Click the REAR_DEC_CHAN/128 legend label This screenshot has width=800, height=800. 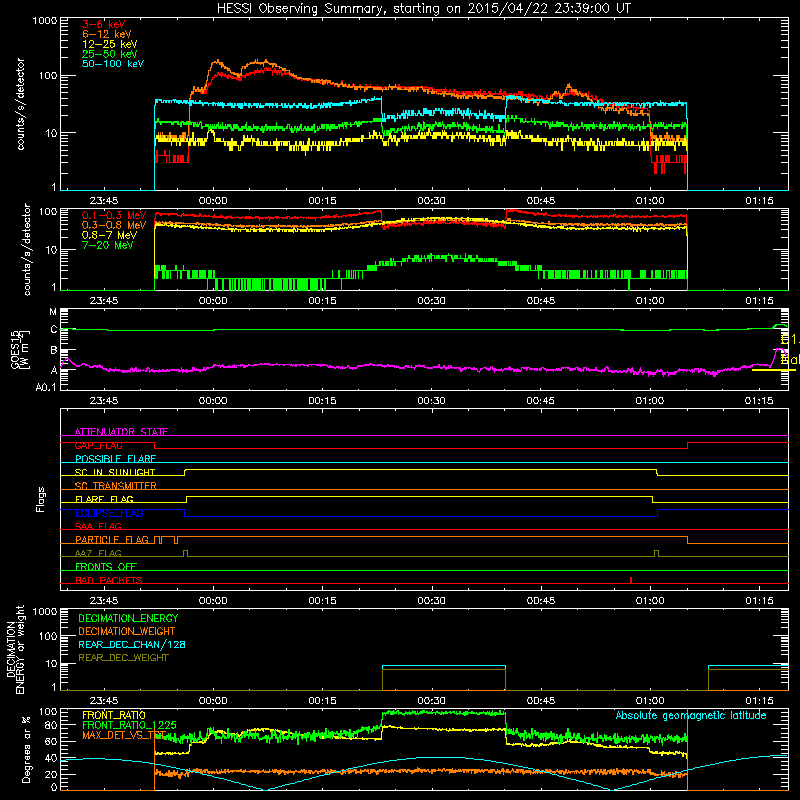click(132, 644)
